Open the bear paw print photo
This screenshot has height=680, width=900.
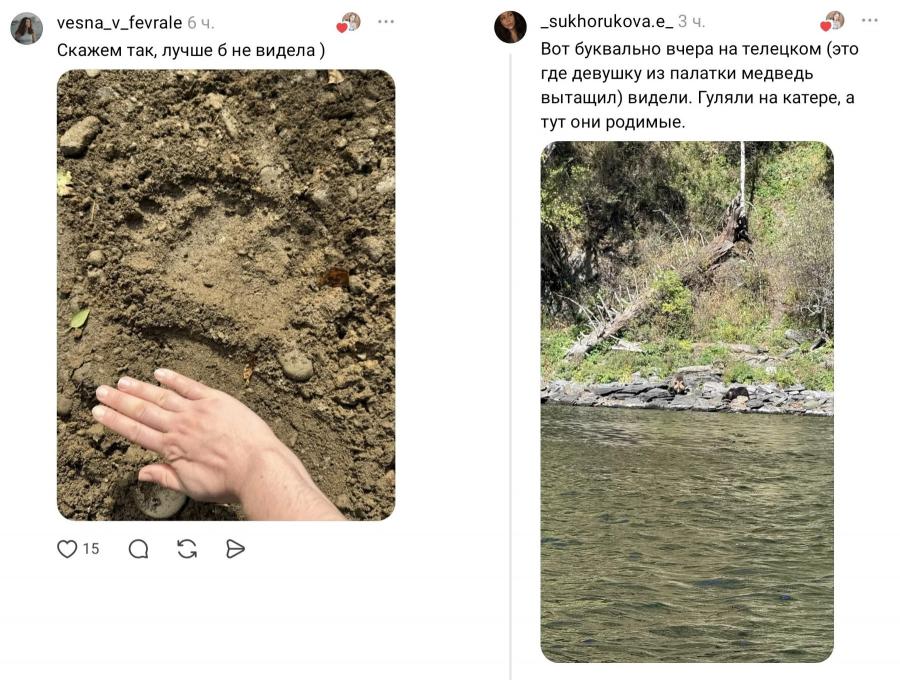coord(226,295)
